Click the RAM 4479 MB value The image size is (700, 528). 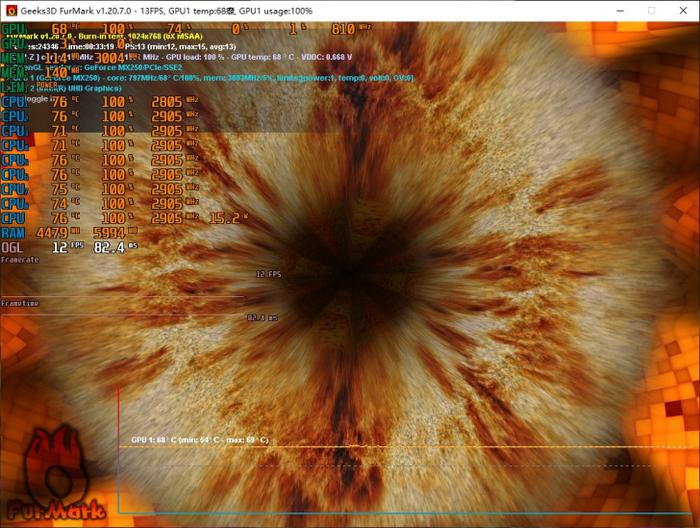pos(58,233)
